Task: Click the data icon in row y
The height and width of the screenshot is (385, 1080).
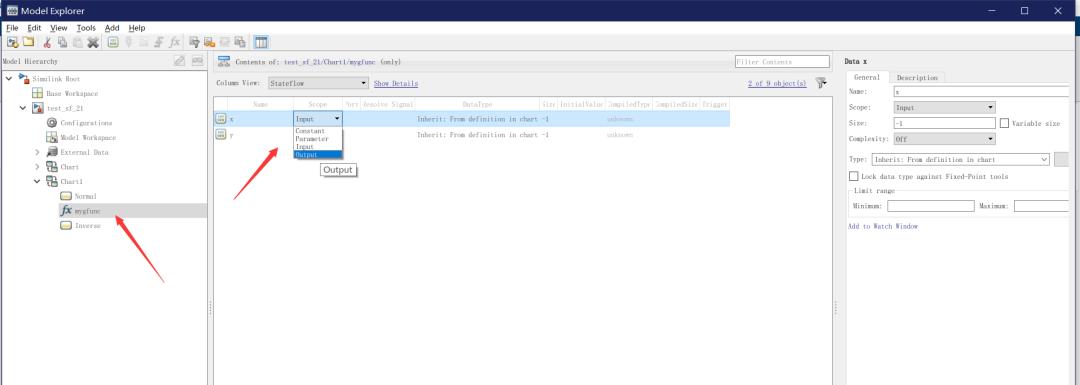Action: pos(220,134)
